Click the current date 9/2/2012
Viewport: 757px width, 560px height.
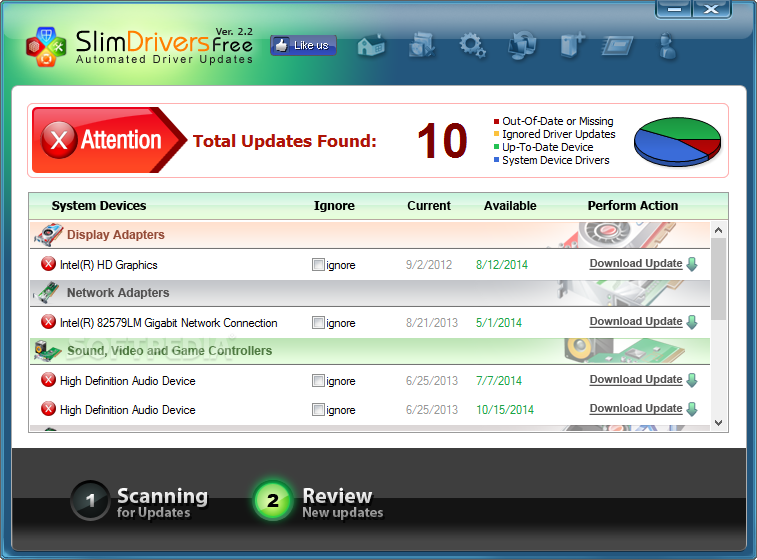[x=429, y=265]
